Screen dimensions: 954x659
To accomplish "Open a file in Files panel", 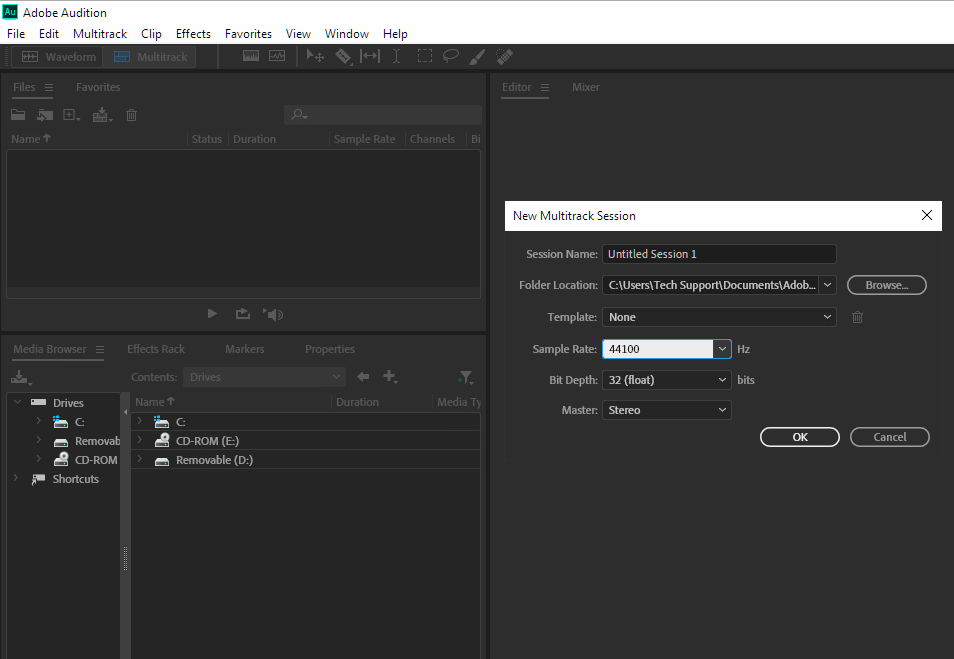I will pos(18,114).
